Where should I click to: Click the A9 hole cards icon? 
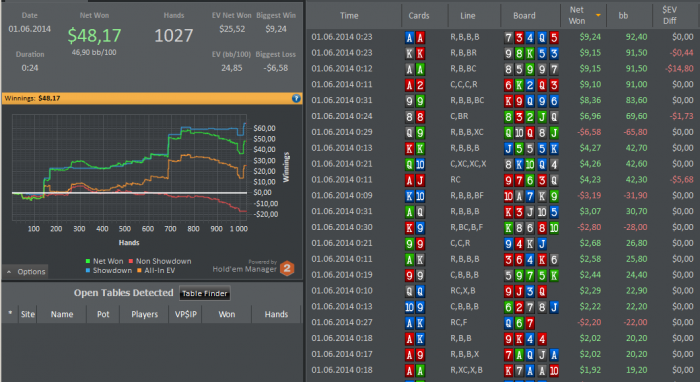(x=415, y=354)
